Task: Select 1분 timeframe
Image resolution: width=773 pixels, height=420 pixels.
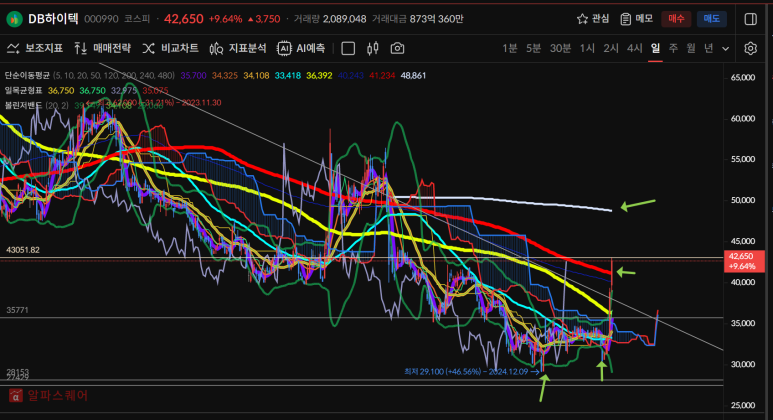Action: (x=510, y=48)
